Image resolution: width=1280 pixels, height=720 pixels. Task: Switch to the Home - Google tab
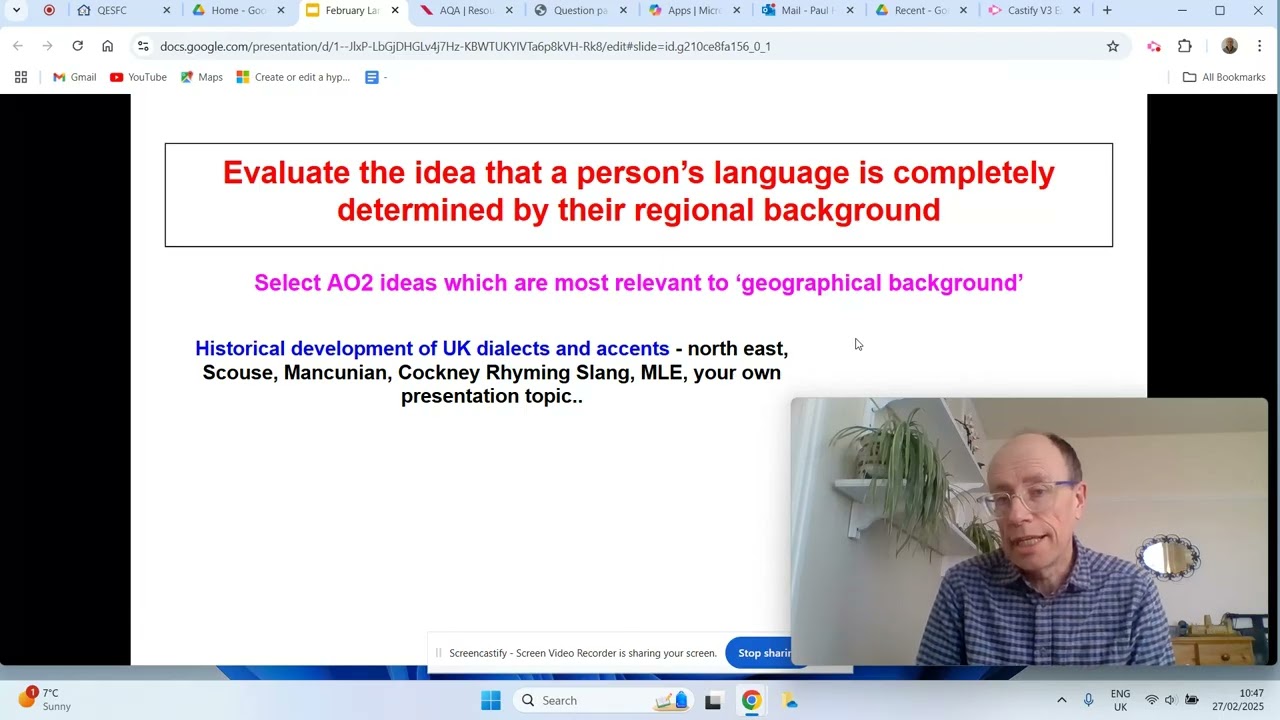pos(238,10)
